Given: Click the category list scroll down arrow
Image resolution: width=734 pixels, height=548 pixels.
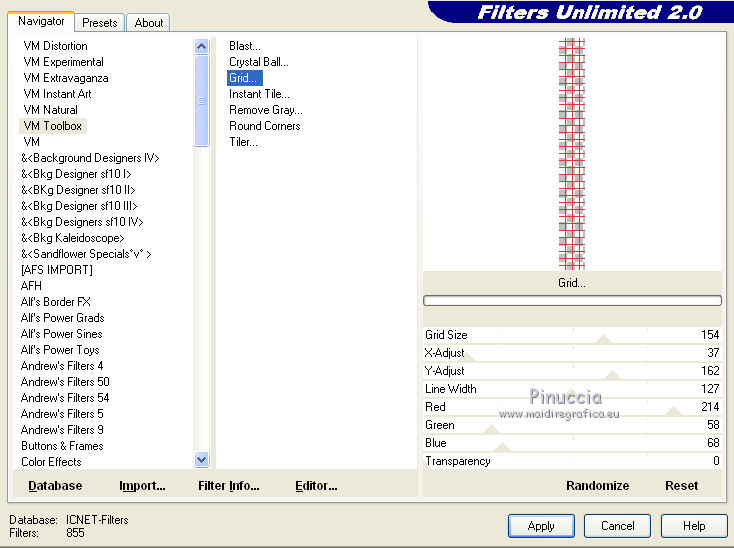Looking at the screenshot, I should tap(201, 460).
